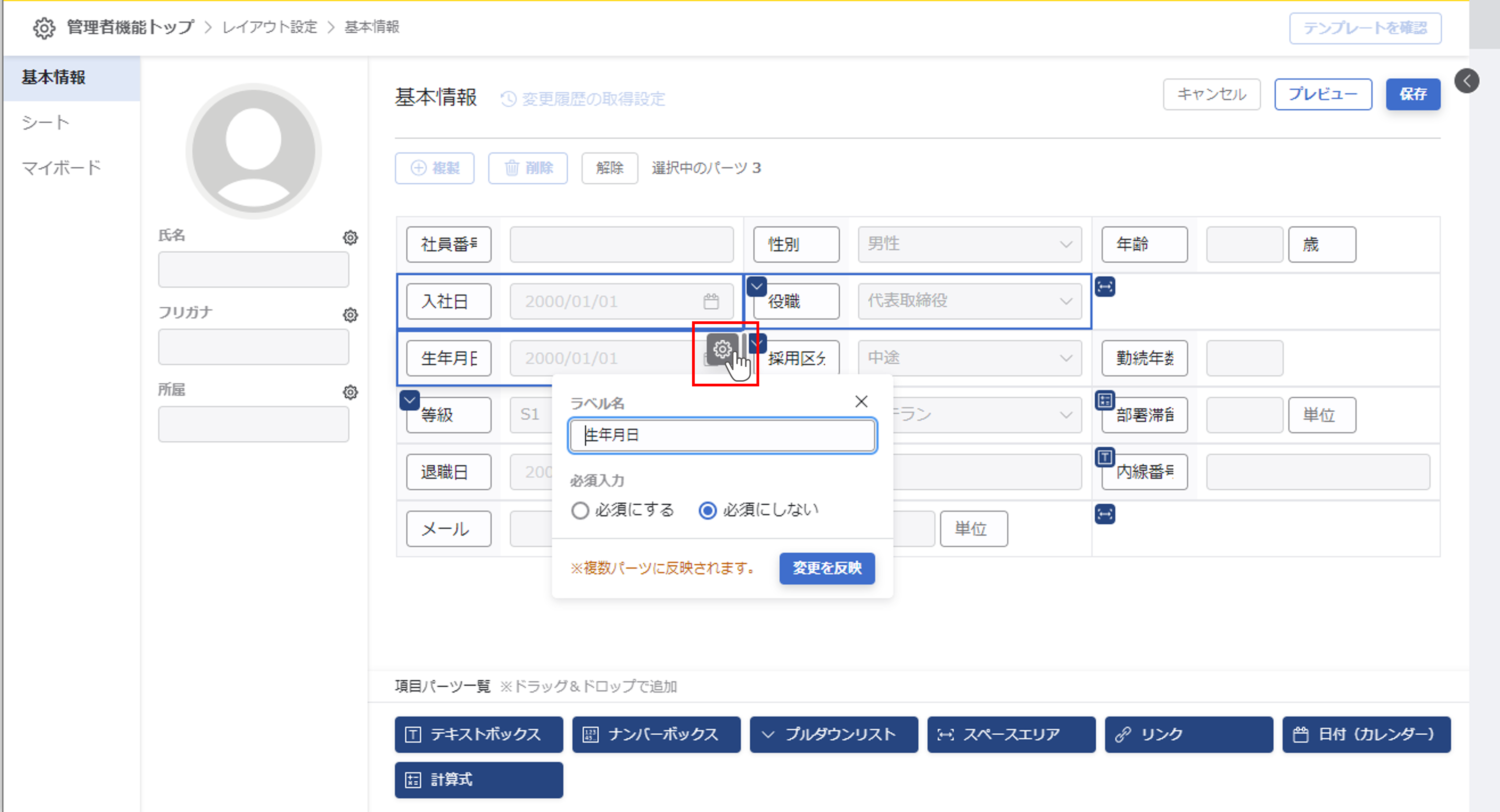Click the ラベル名 text input field
The image size is (1500, 812).
(722, 435)
